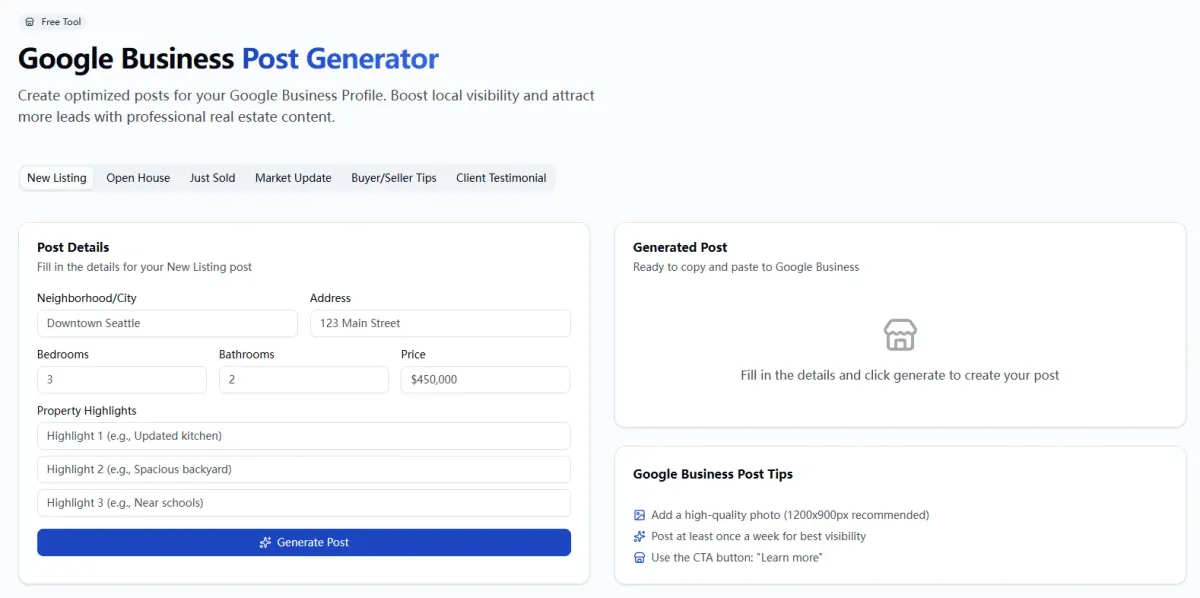Click the Bathrooms number field
The height and width of the screenshot is (598, 1200).
click(x=304, y=380)
